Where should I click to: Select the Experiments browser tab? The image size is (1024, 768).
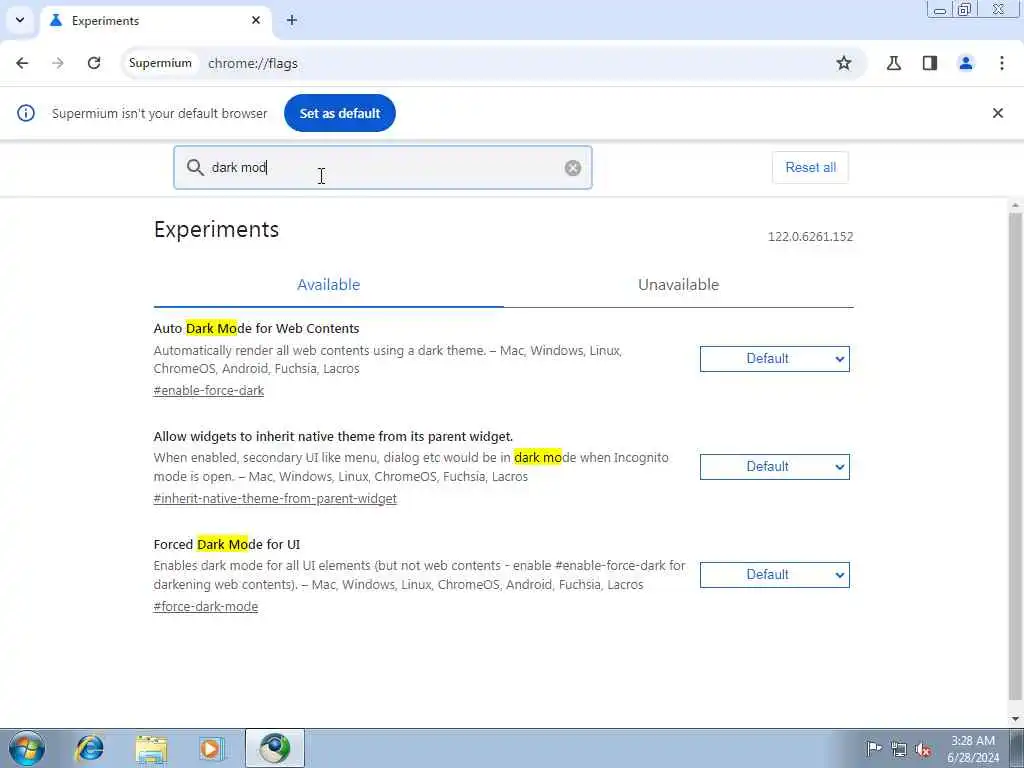pyautogui.click(x=157, y=20)
